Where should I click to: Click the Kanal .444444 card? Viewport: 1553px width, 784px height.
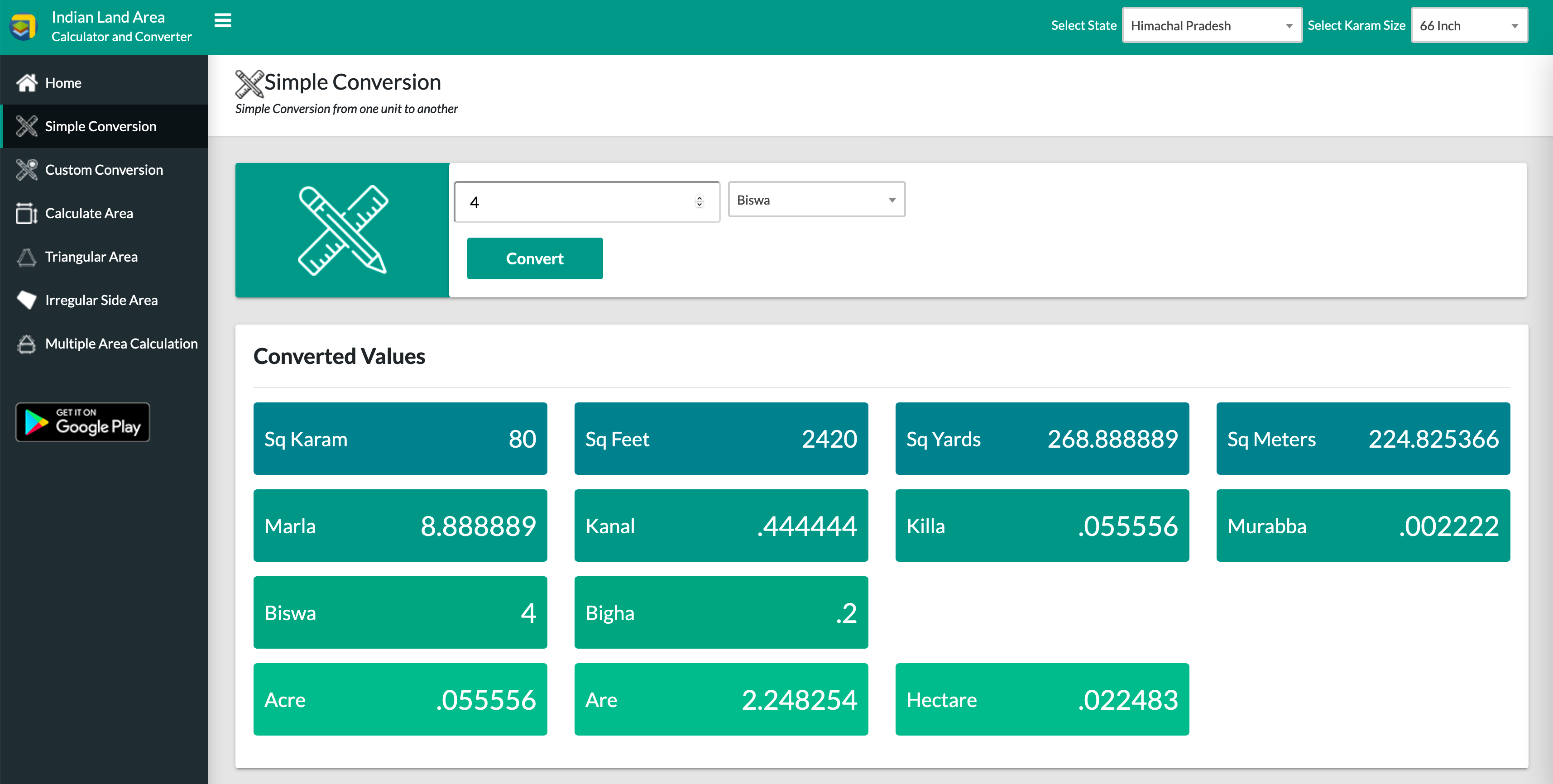click(x=721, y=526)
